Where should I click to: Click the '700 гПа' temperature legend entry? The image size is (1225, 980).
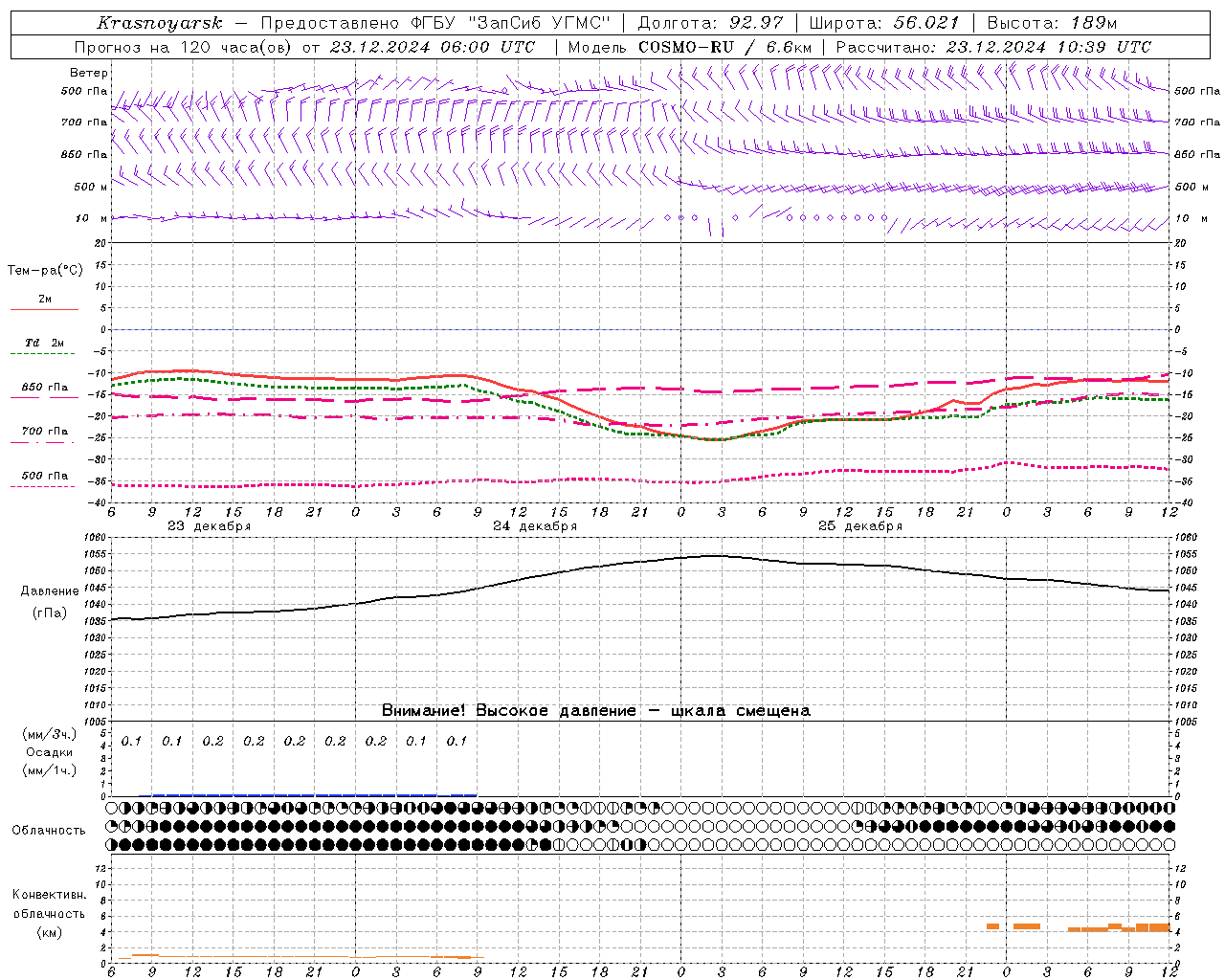(44, 432)
